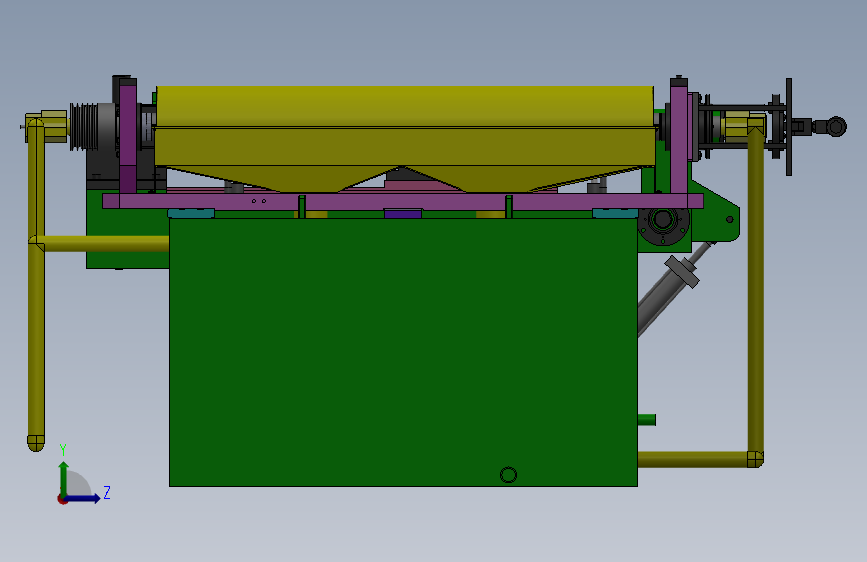This screenshot has width=867, height=562.
Task: Select the right teal pad under the beam
Action: pos(615,214)
